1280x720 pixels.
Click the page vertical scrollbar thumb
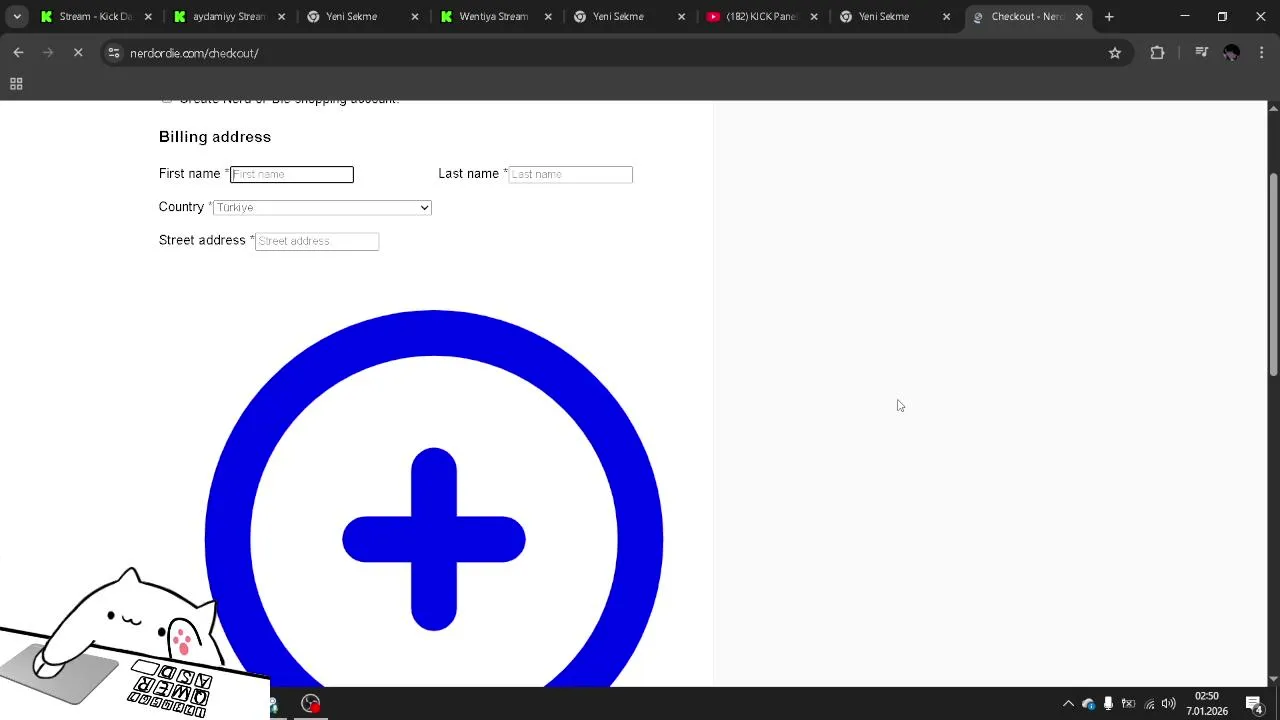(x=1273, y=275)
